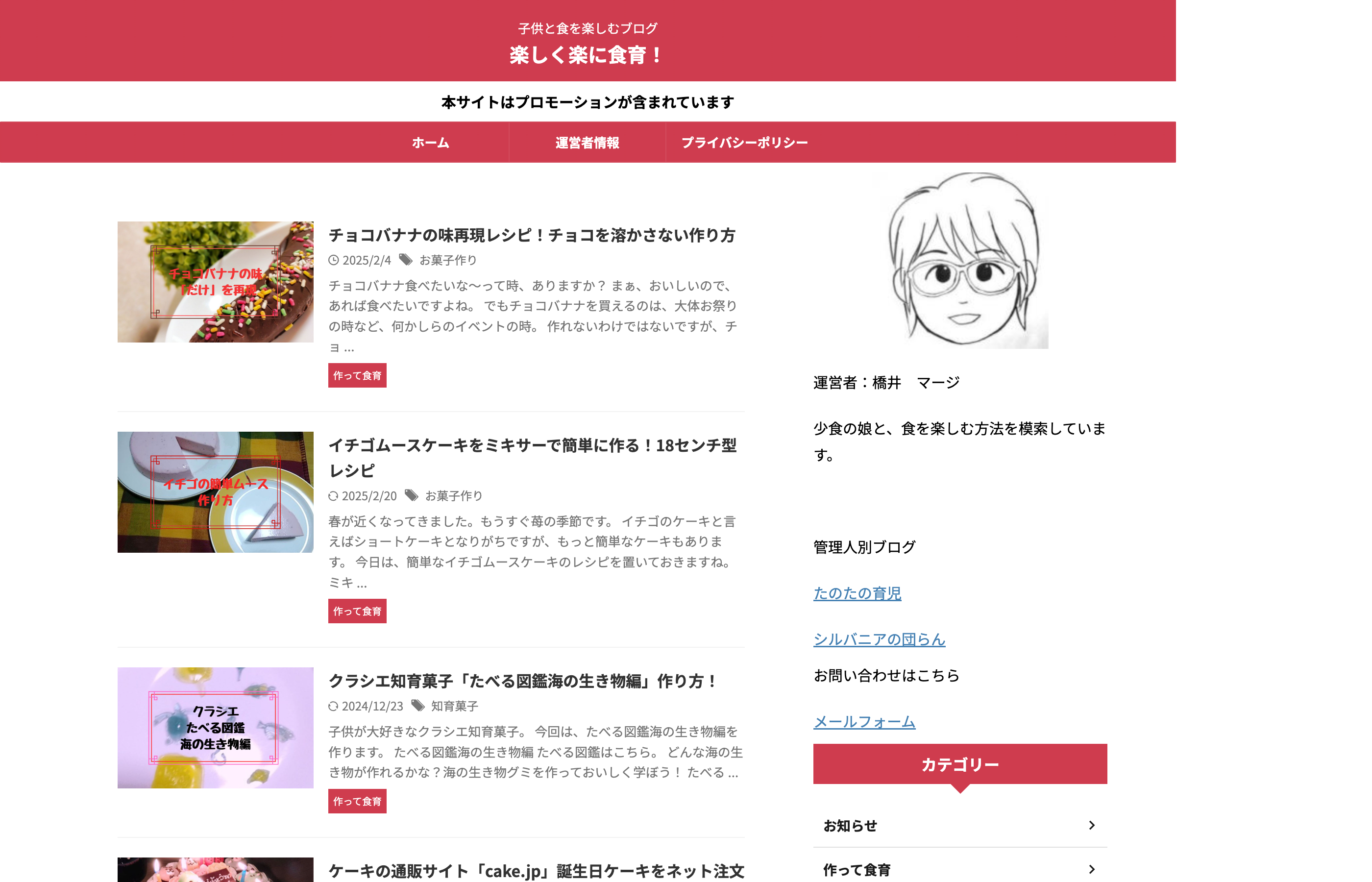Expand the 作って食育 category arrow
The image size is (1372, 882).
coord(1091,869)
